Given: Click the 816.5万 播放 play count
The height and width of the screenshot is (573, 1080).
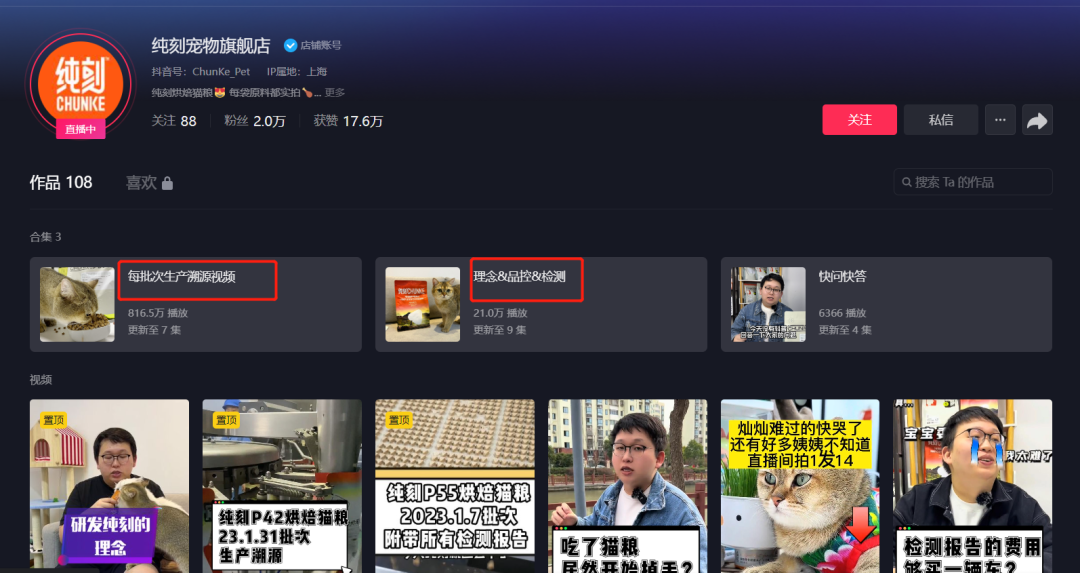Looking at the screenshot, I should [x=158, y=313].
